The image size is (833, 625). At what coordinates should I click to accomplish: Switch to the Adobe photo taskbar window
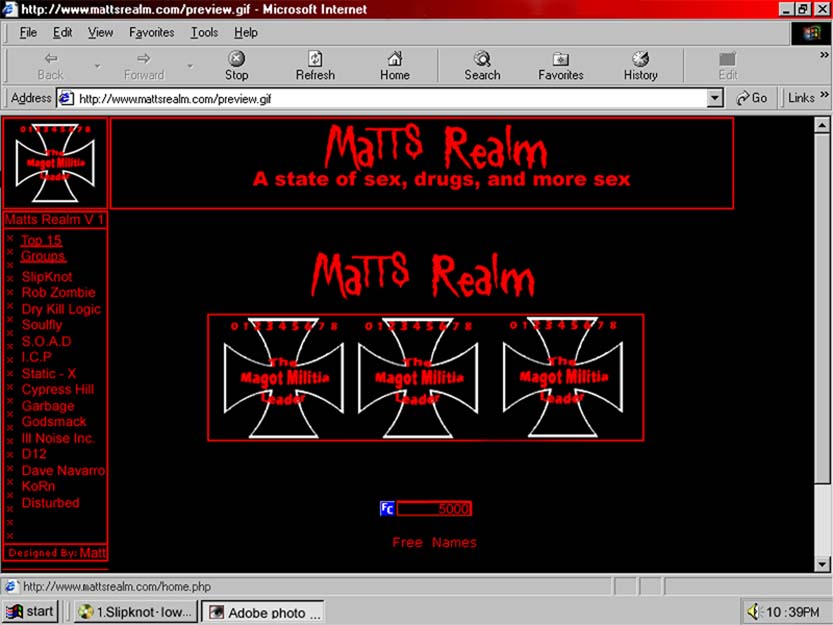point(263,612)
